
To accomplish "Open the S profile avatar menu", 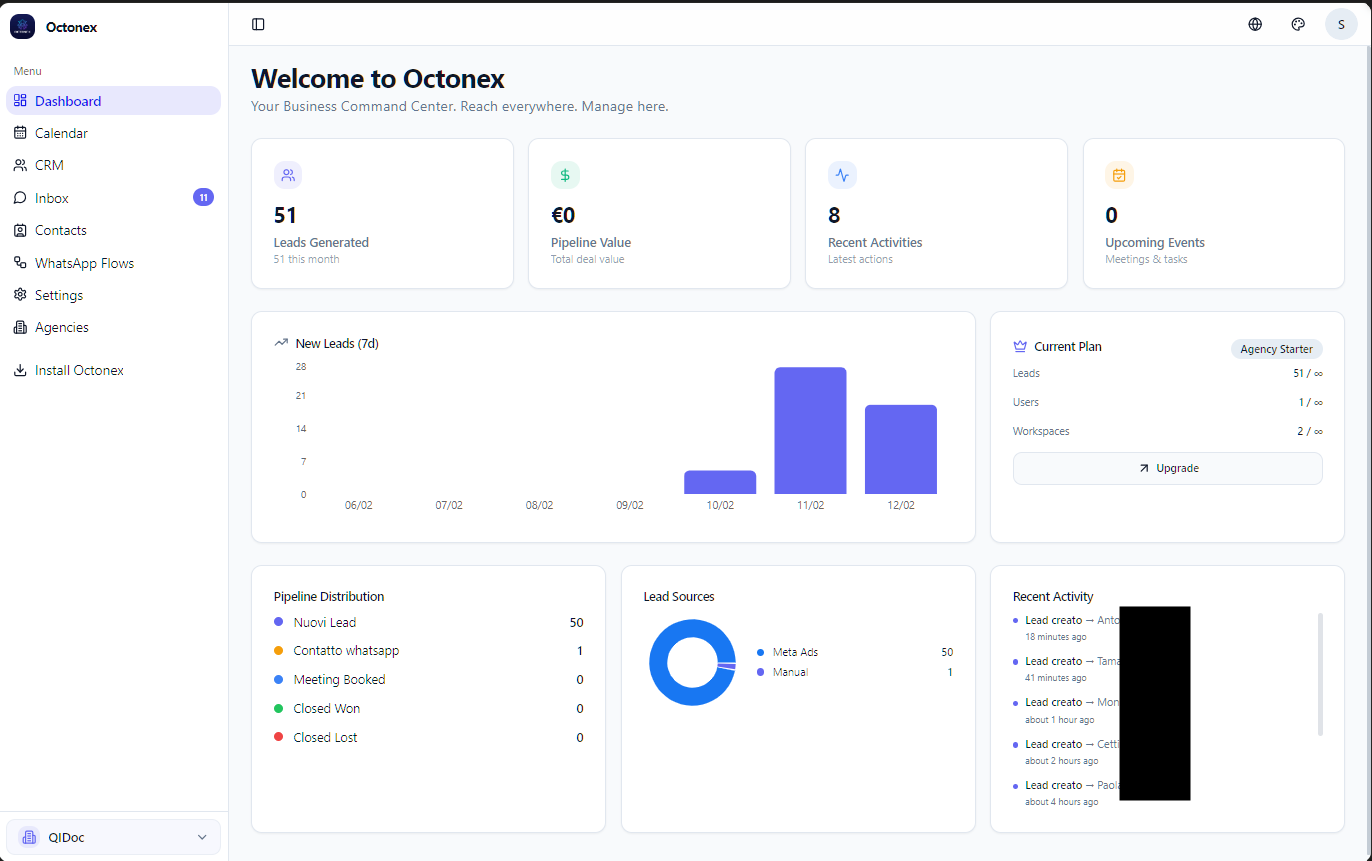I will click(x=1341, y=23).
